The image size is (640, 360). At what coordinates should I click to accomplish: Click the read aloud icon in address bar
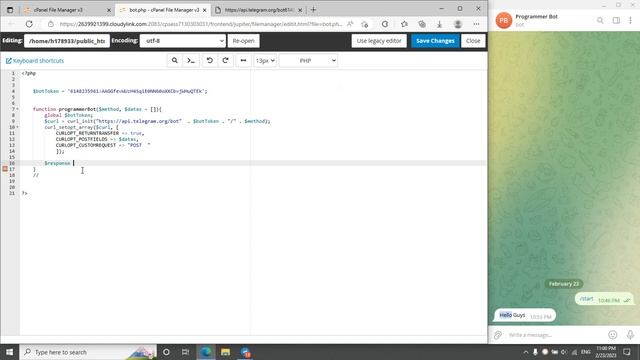(350, 24)
